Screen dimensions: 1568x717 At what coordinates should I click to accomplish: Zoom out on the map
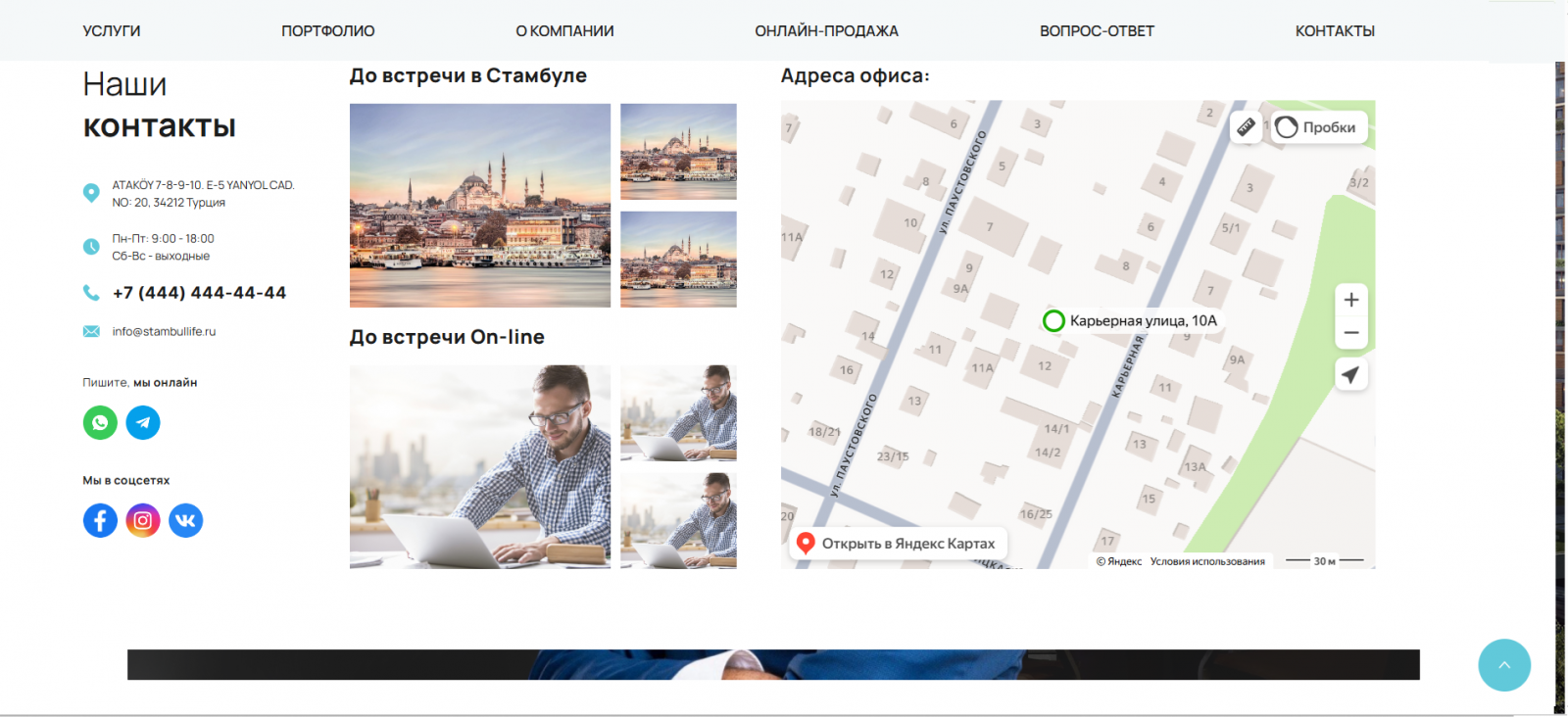pos(1350,333)
